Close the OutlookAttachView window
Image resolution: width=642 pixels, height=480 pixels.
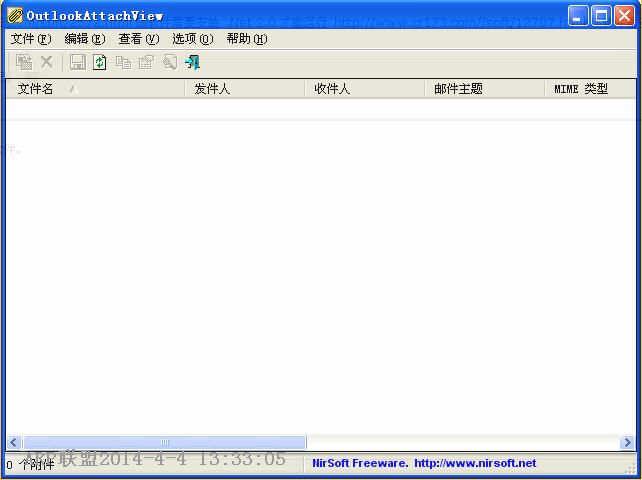[x=624, y=16]
